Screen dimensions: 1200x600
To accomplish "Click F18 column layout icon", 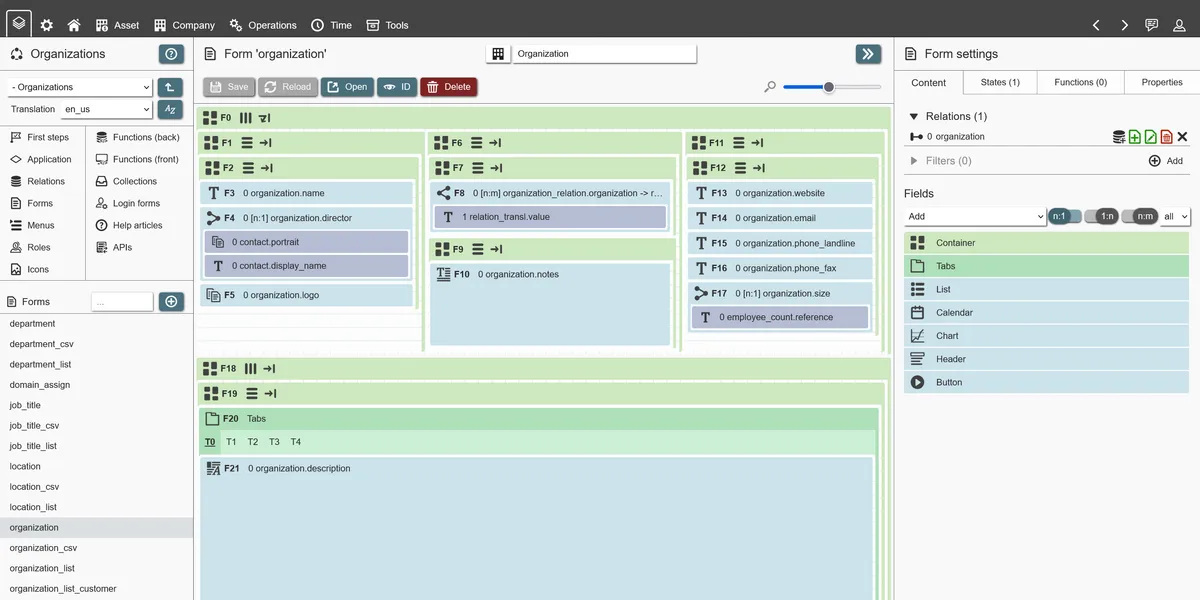I will (x=251, y=368).
